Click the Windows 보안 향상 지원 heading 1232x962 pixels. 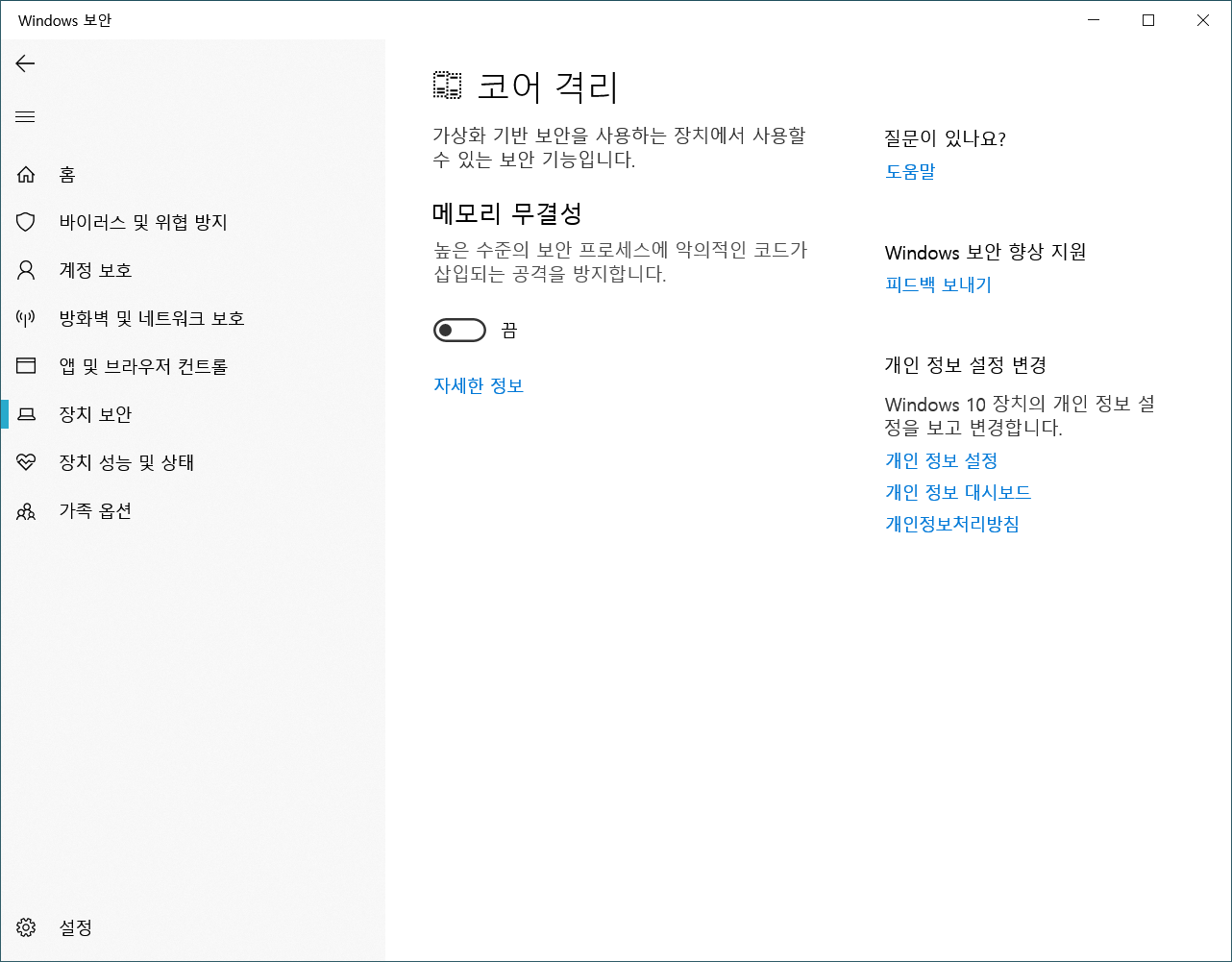click(986, 252)
